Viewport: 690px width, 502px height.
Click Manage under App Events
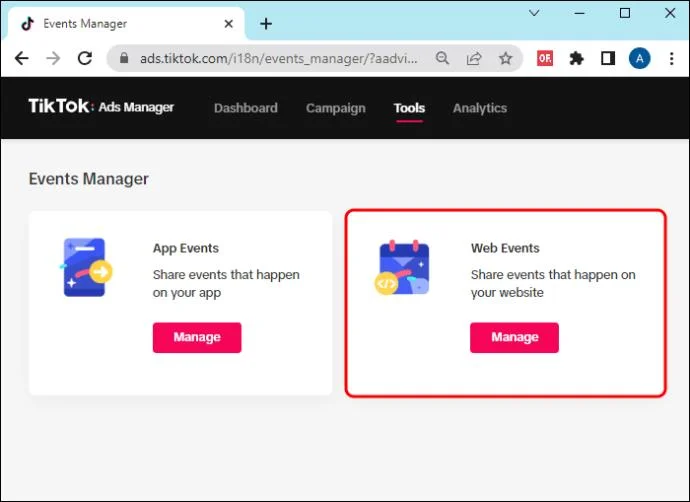coord(197,337)
